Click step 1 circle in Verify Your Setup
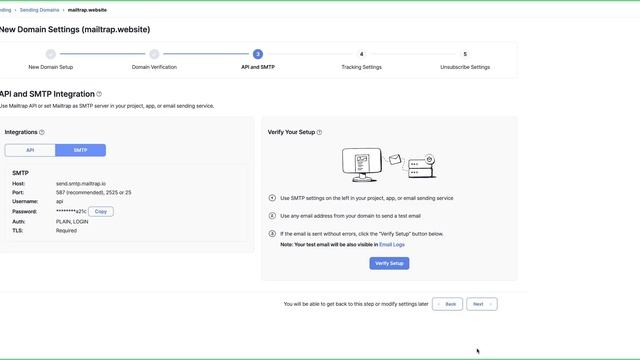Viewport: 640px width, 360px height. tap(272, 198)
